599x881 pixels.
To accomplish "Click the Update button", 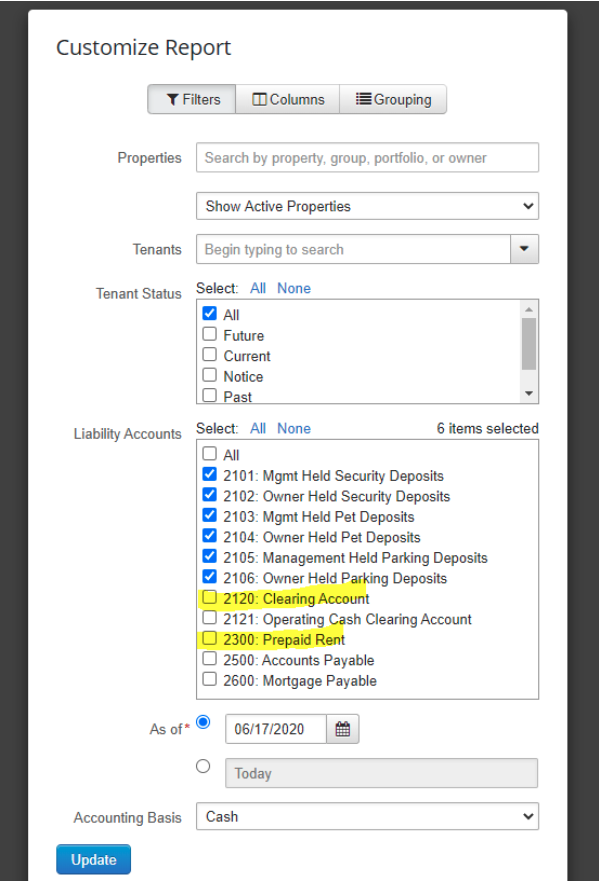I will 93,859.
